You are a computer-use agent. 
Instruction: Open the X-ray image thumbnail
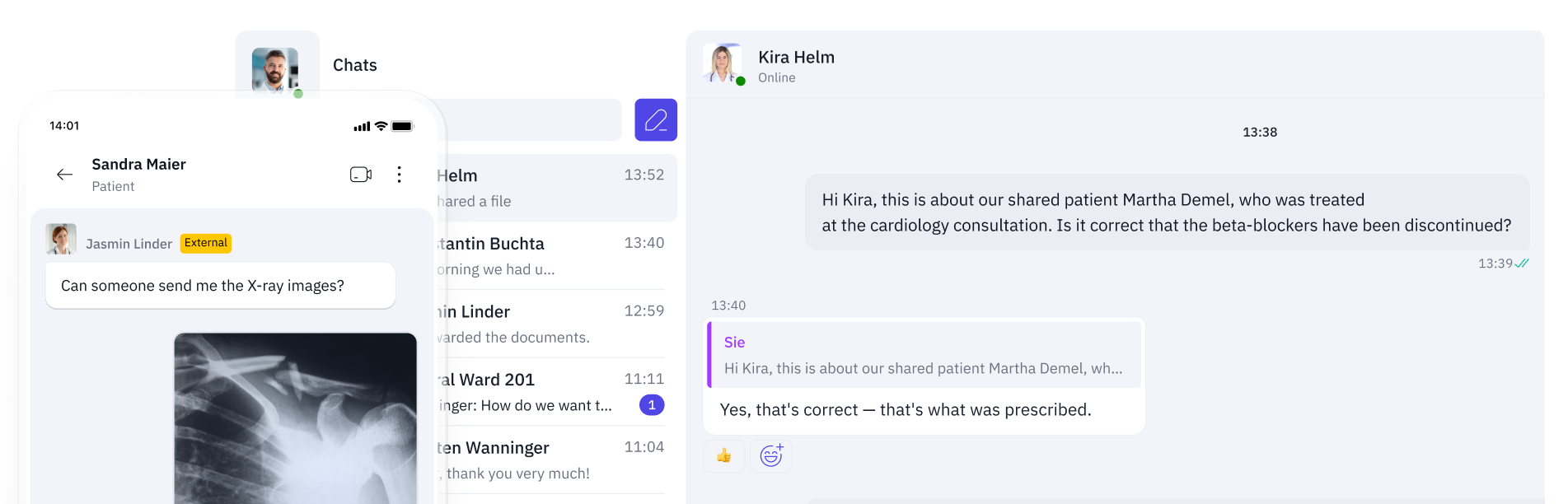coord(295,418)
